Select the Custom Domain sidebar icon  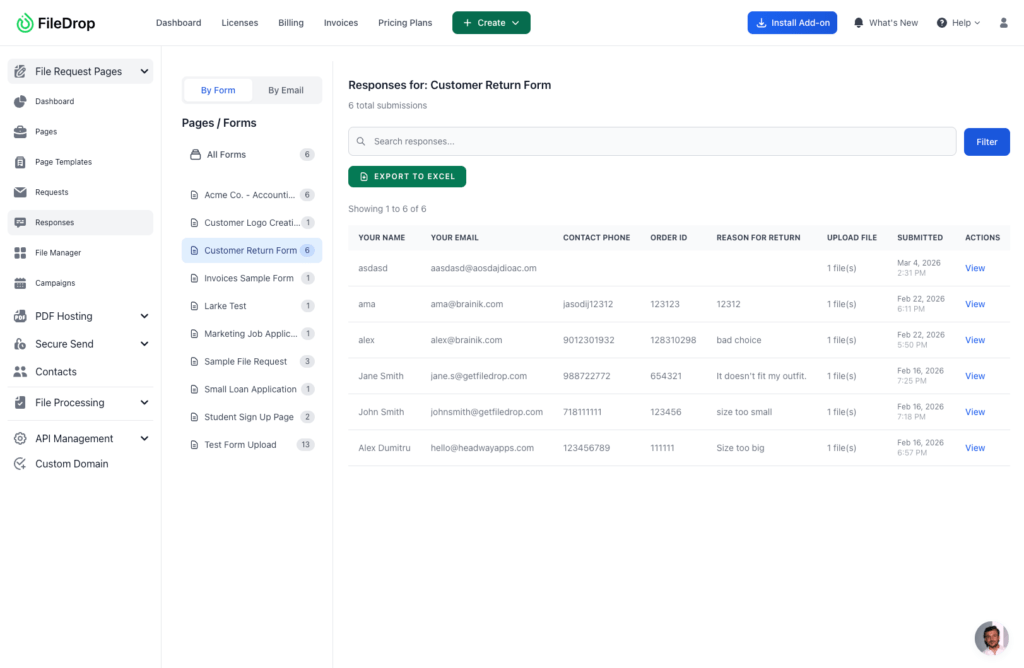tap(22, 463)
